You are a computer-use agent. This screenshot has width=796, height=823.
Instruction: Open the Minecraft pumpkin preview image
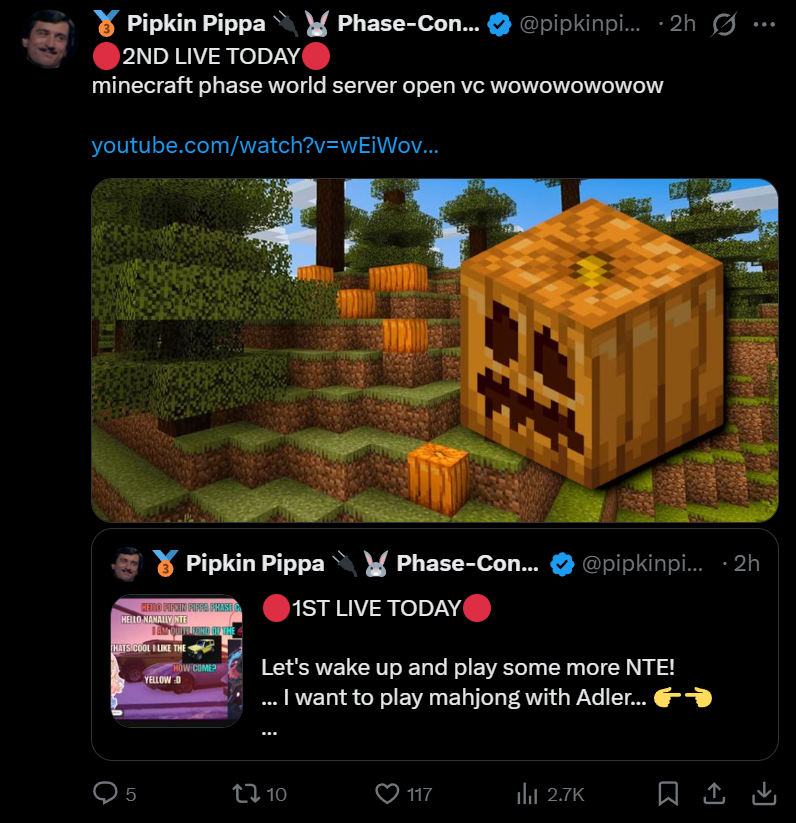(x=434, y=350)
